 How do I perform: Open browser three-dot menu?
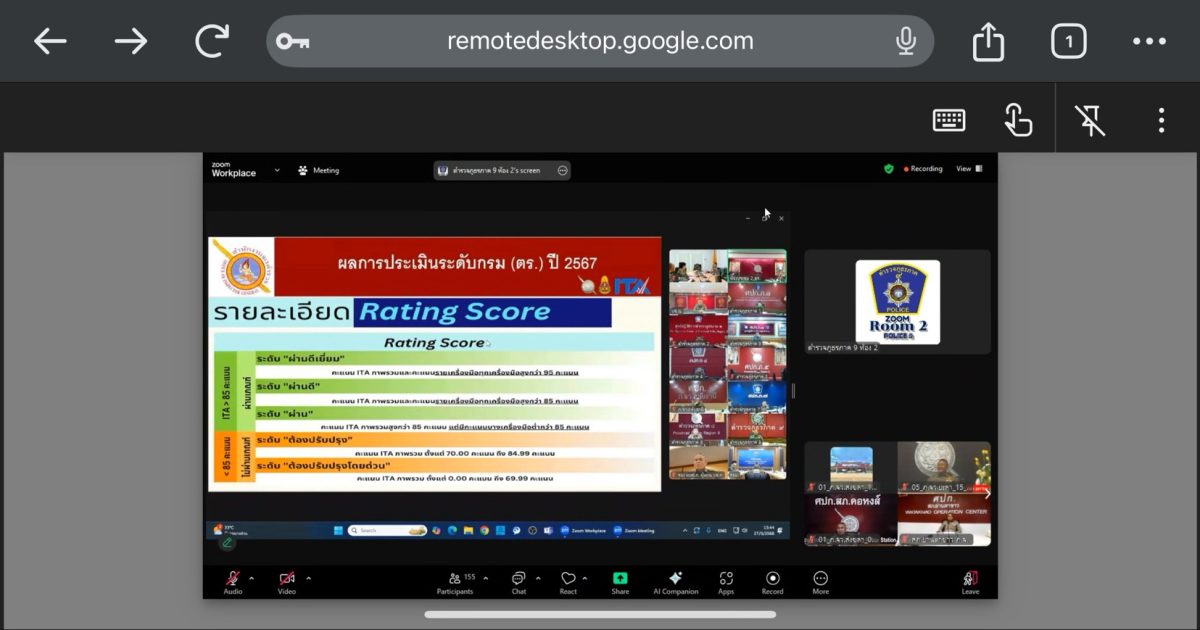click(x=1149, y=41)
